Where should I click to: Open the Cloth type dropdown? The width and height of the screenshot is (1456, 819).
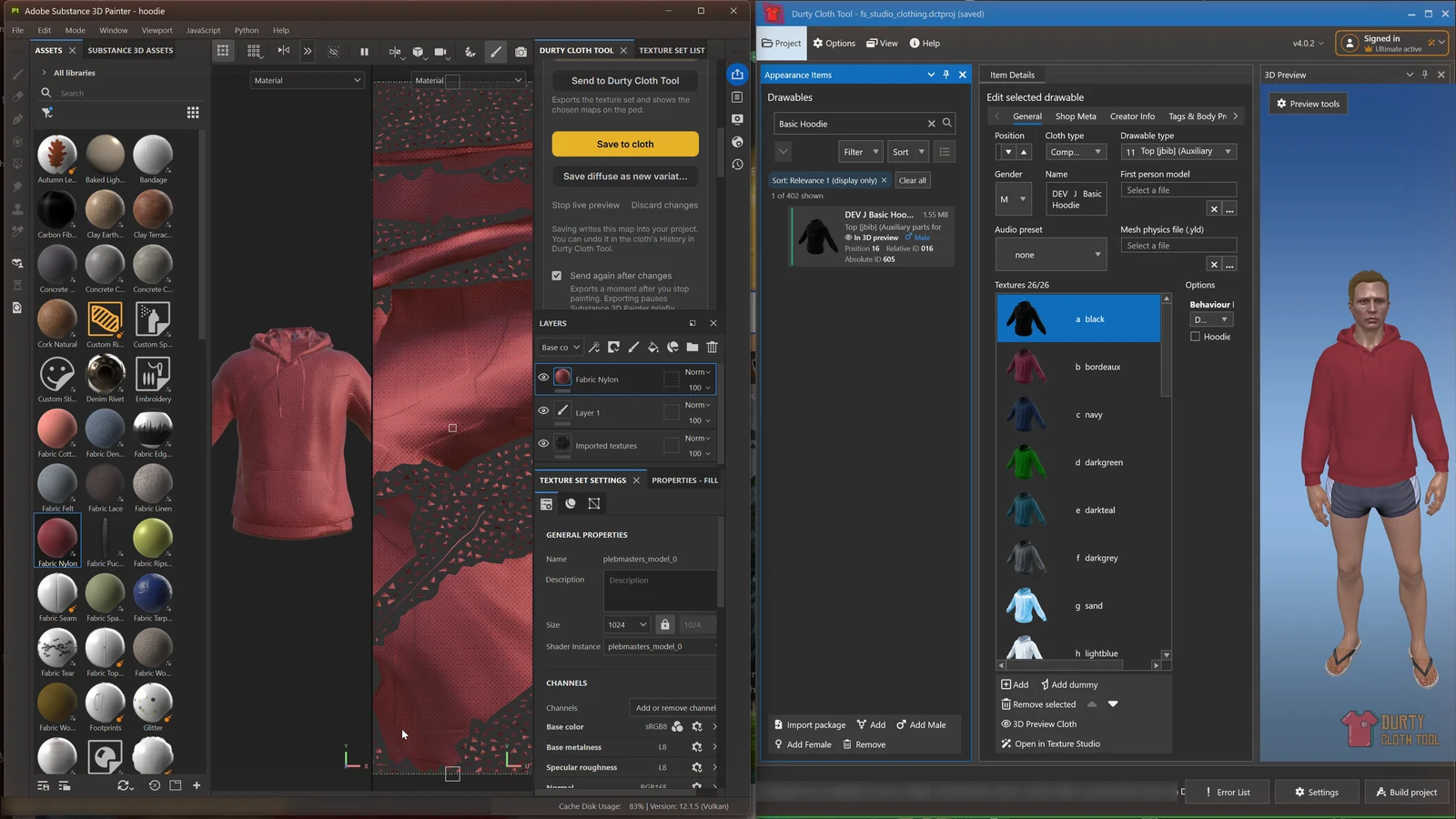[1075, 152]
